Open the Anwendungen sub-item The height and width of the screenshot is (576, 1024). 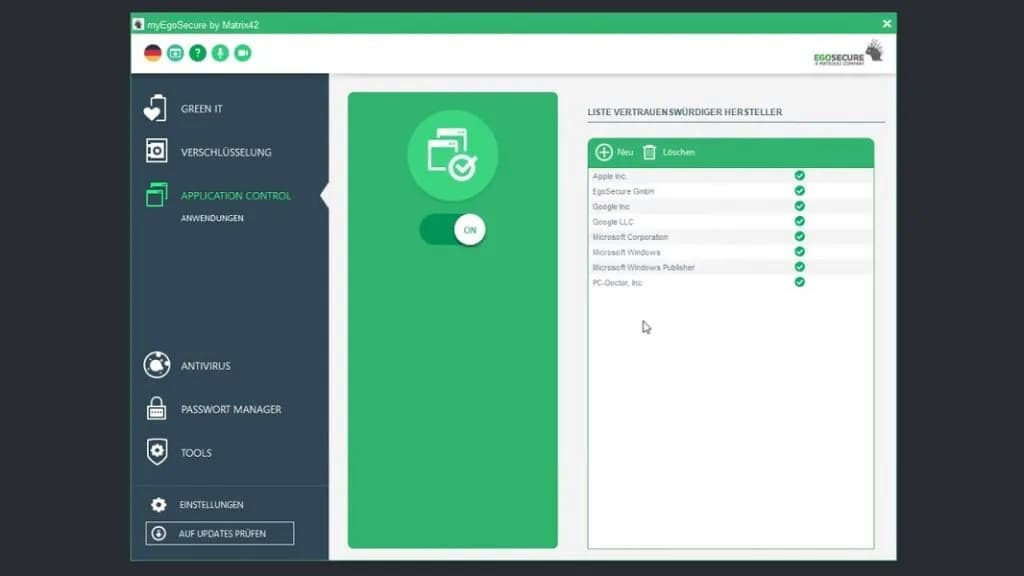point(212,218)
